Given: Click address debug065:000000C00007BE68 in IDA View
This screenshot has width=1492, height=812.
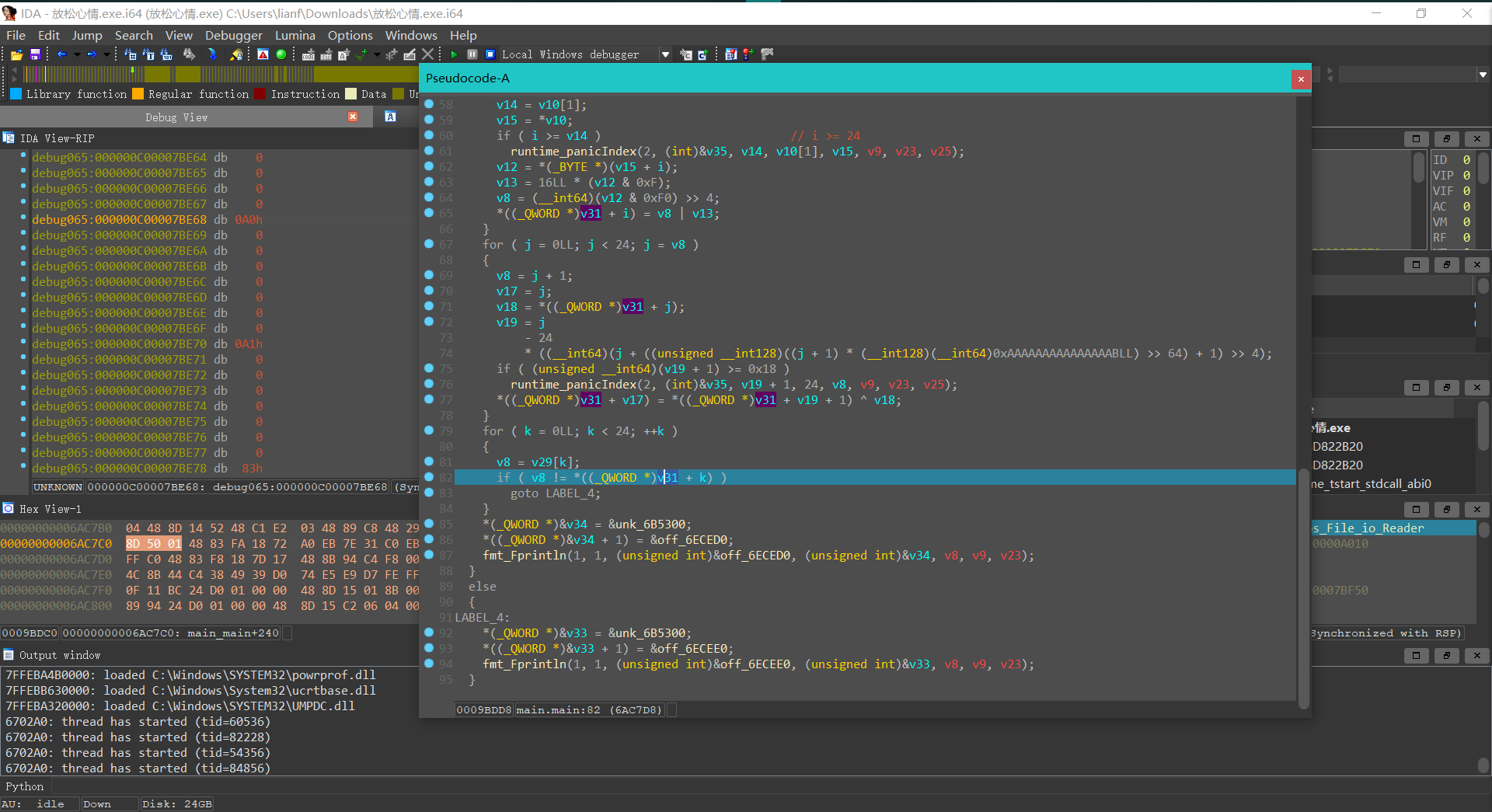Looking at the screenshot, I should point(120,219).
